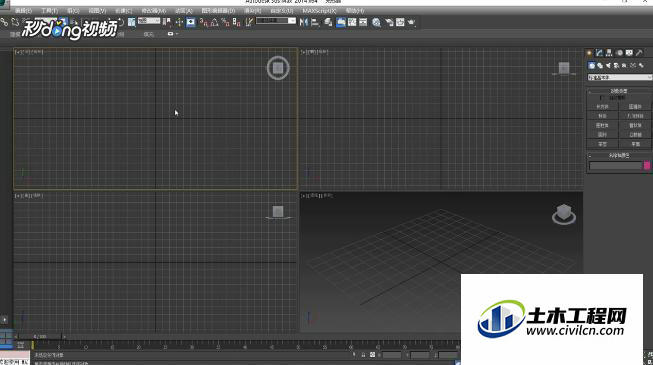Screen dimensions: 653x365
Task: Open the Layer Manager
Action: coord(329,22)
